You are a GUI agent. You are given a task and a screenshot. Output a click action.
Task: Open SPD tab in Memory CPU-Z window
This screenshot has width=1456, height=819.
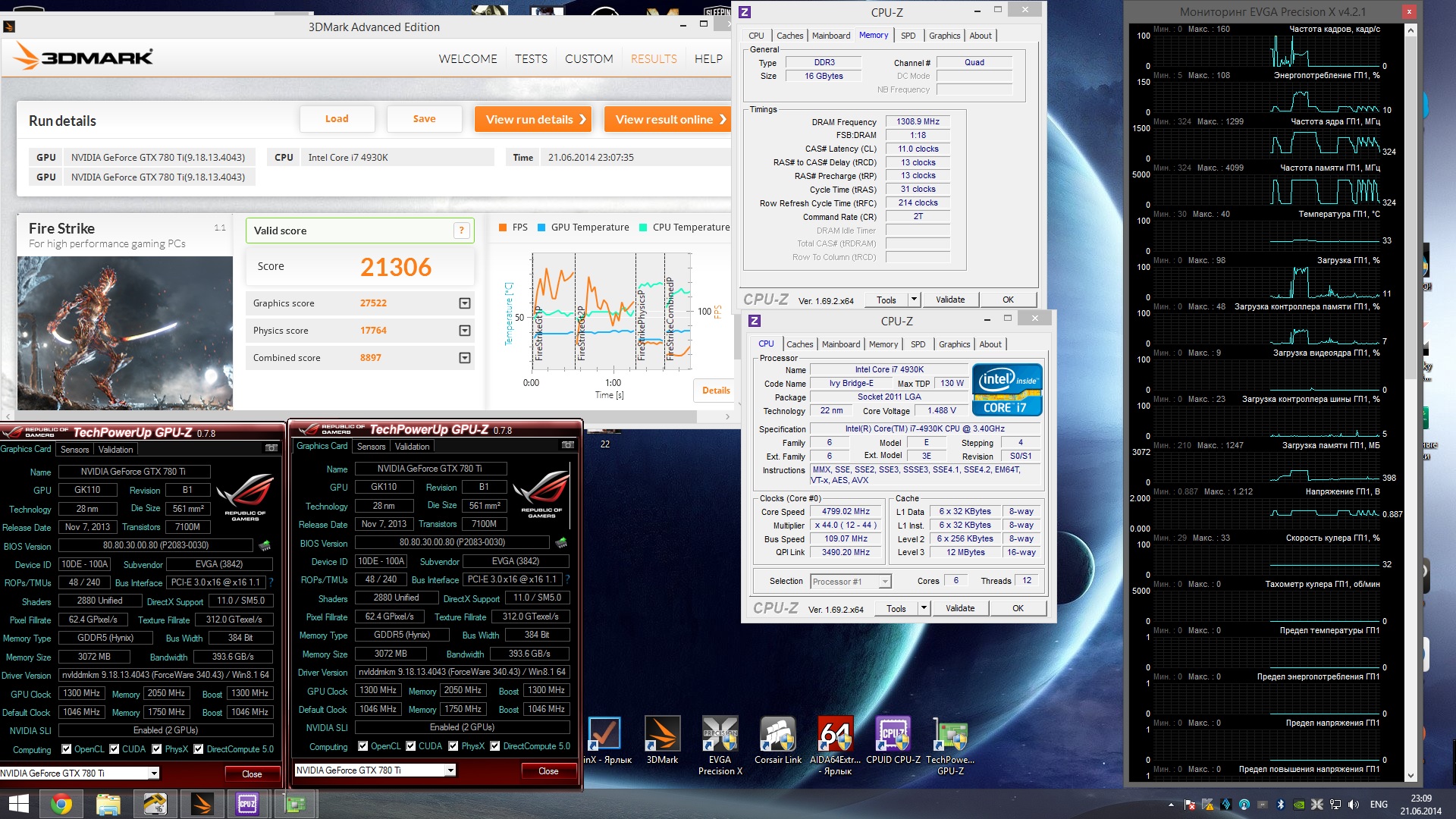(x=908, y=36)
